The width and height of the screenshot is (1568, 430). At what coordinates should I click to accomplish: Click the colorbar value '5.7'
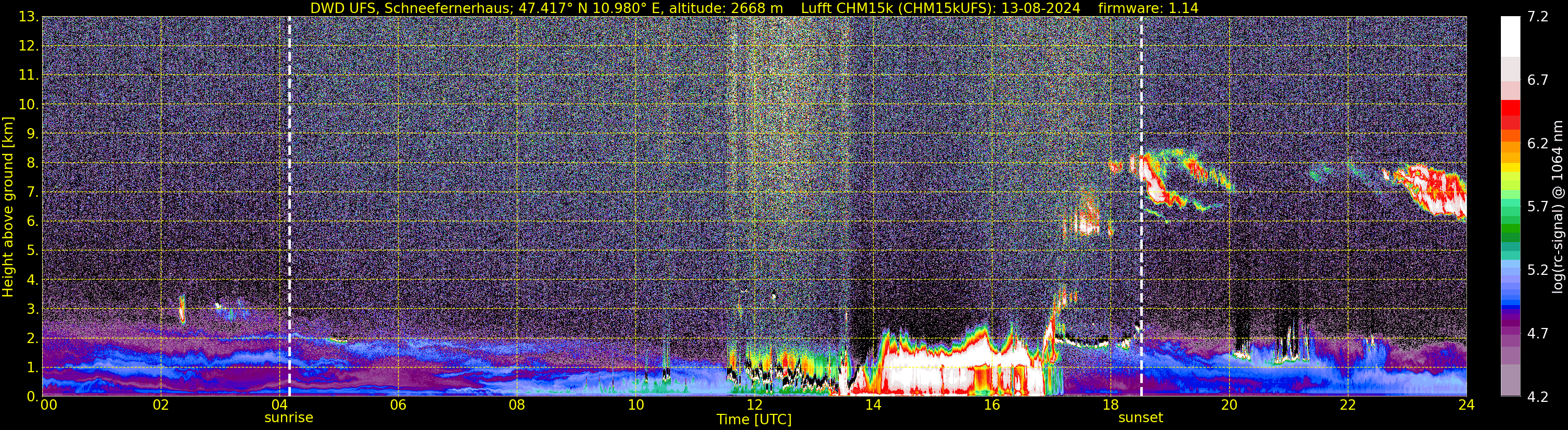click(1538, 207)
